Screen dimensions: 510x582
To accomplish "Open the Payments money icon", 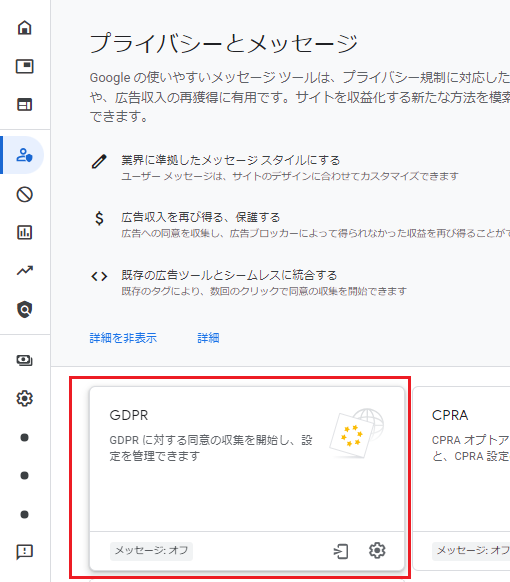I will (24, 360).
